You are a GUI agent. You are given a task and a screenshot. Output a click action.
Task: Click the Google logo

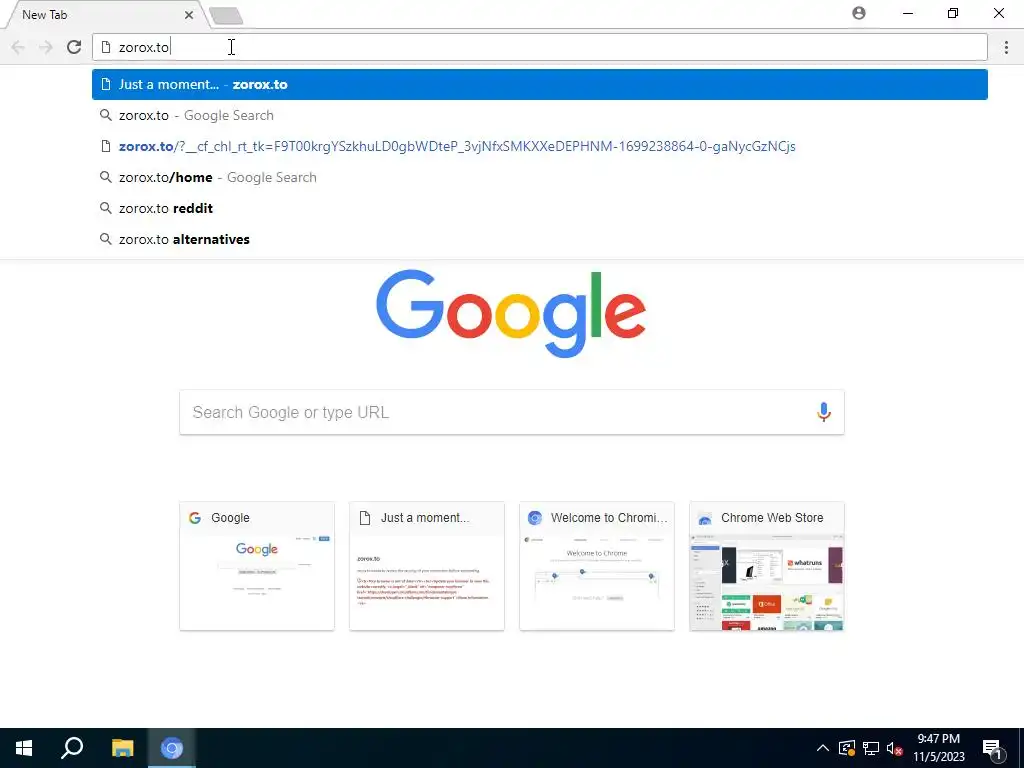(x=511, y=313)
